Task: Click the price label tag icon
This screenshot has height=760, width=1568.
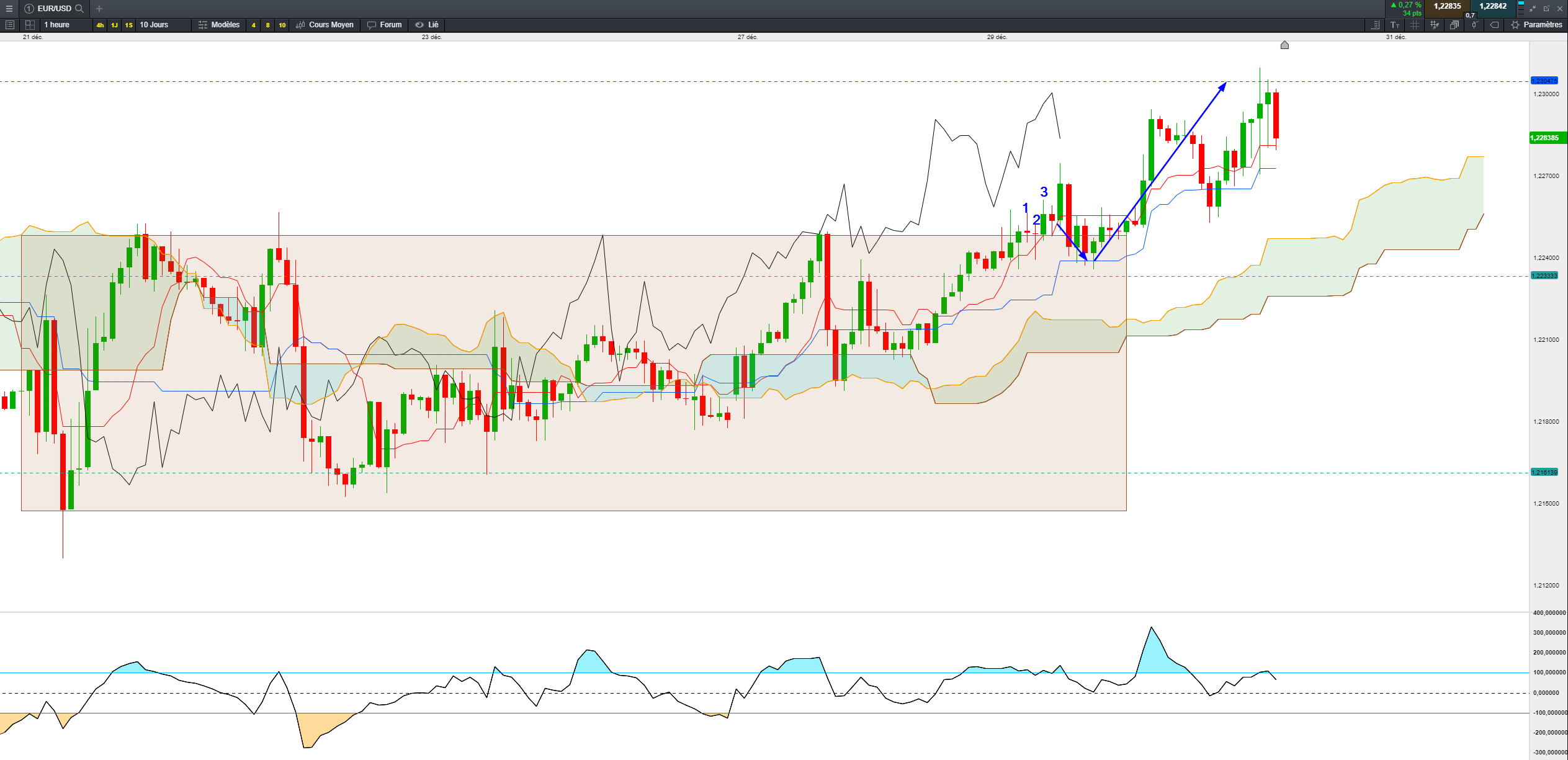Action: click(x=1494, y=25)
